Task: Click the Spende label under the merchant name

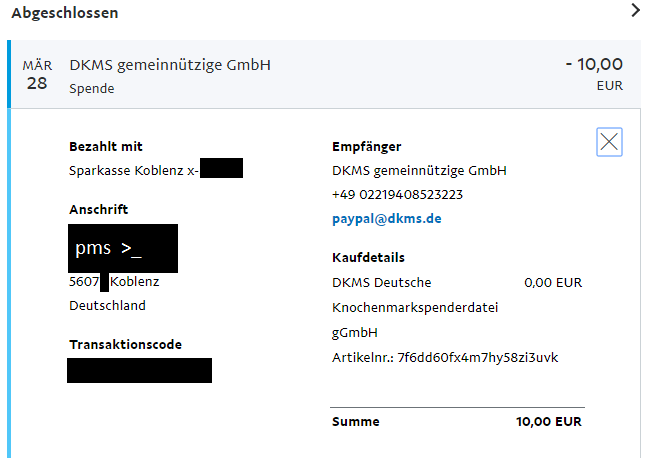Action: click(x=91, y=89)
